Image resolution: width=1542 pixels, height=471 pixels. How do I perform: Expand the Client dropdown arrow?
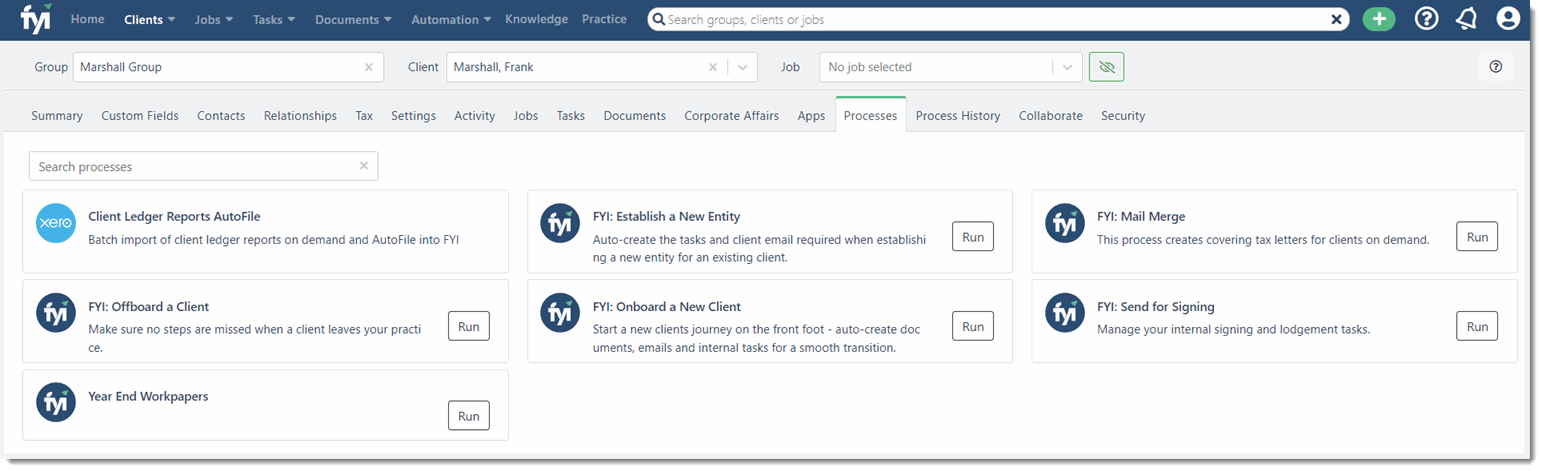pyautogui.click(x=742, y=67)
